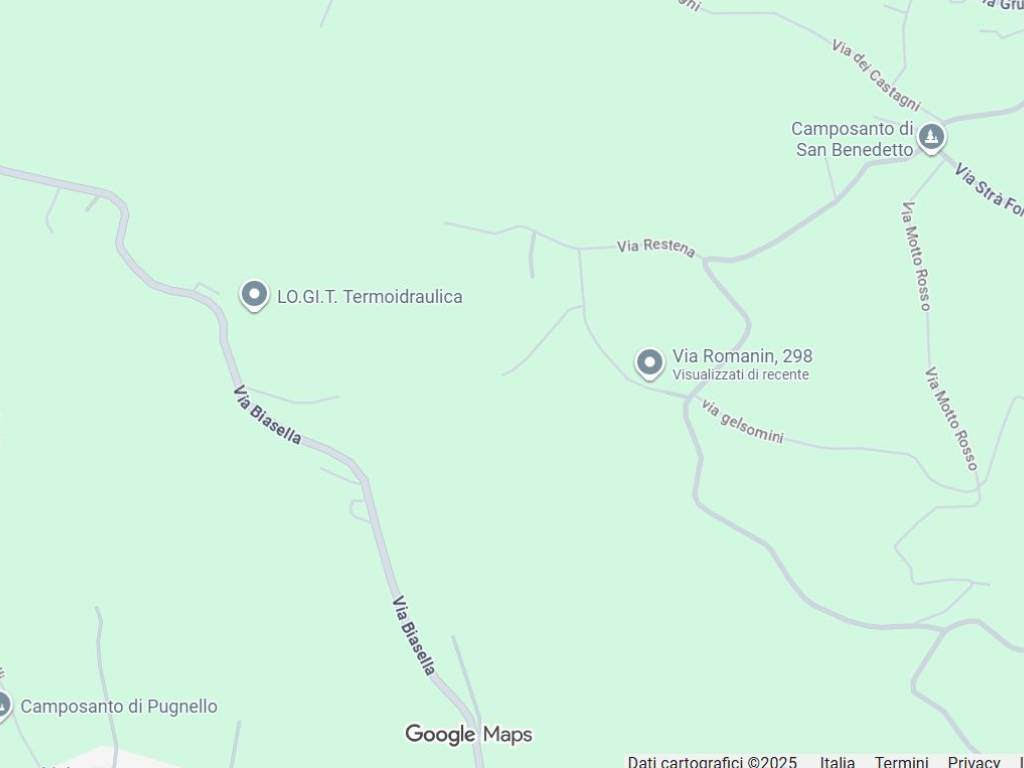The height and width of the screenshot is (768, 1024).
Task: Open the Google Maps logo
Action: [x=468, y=734]
